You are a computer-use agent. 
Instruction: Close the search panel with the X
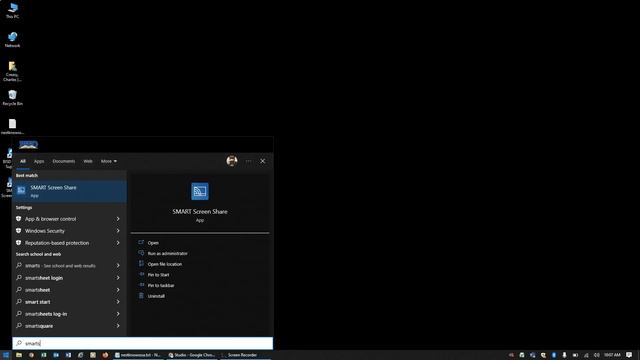263,161
